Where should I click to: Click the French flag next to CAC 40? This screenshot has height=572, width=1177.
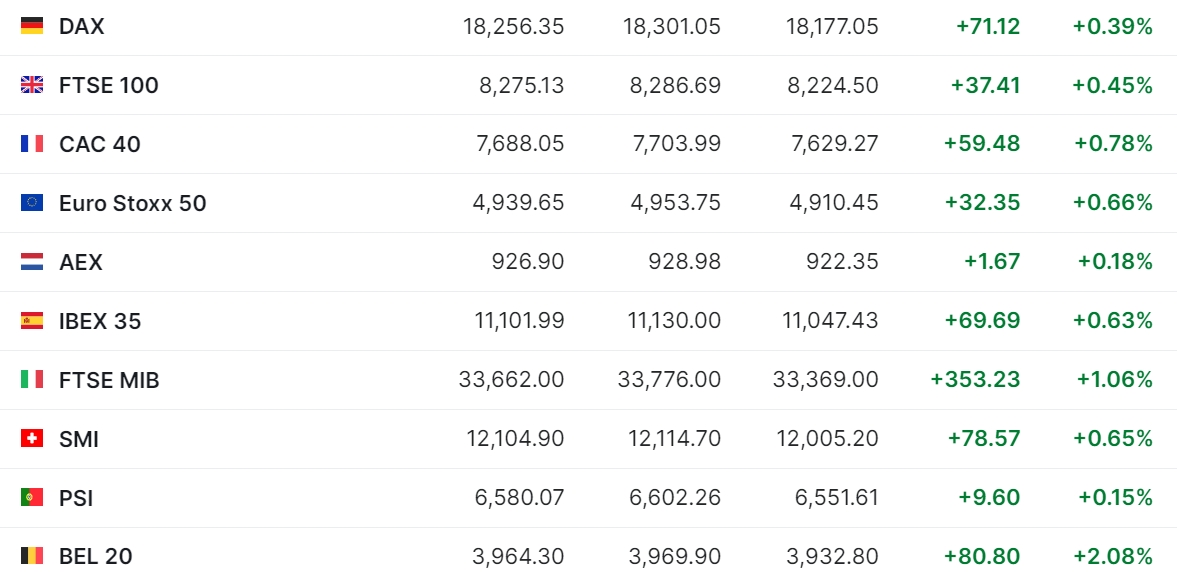pos(32,144)
